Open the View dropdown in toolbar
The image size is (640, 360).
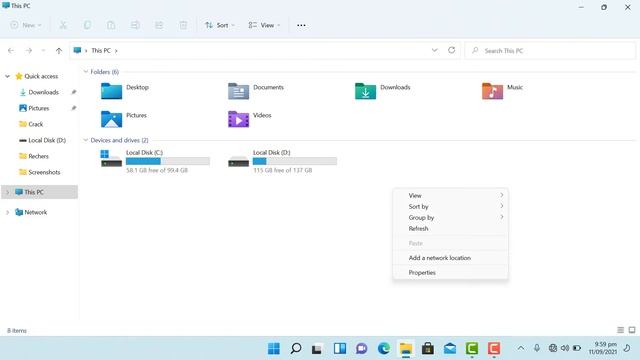coord(264,25)
